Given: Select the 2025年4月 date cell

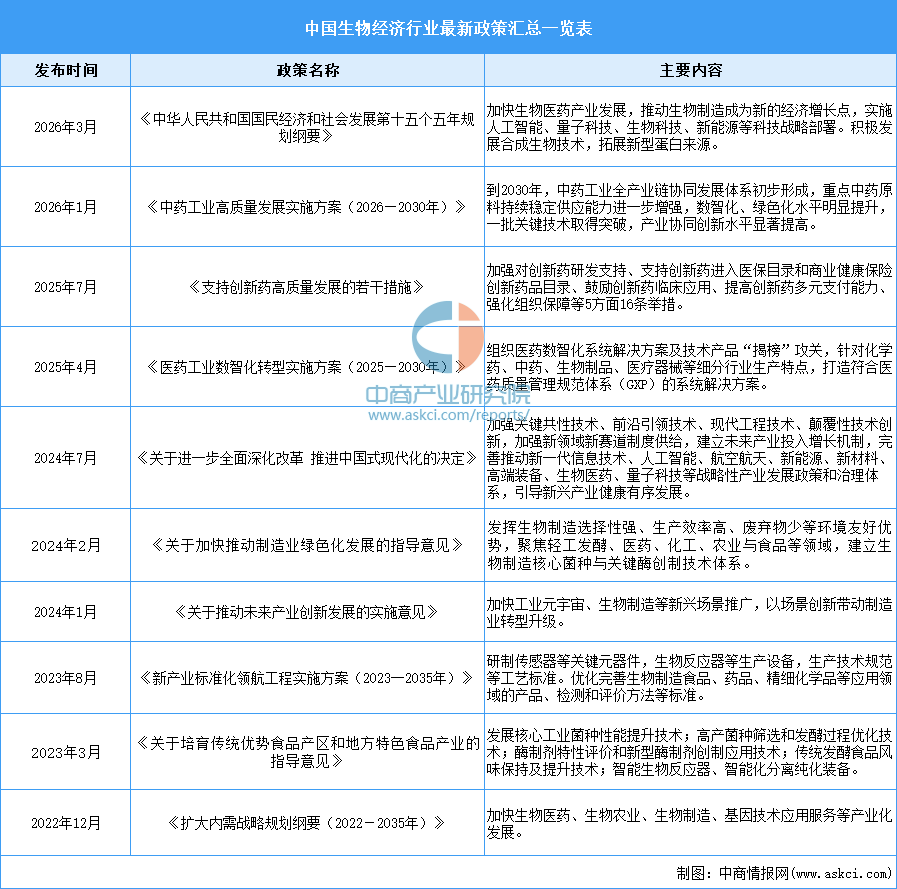Looking at the screenshot, I should (x=66, y=367).
